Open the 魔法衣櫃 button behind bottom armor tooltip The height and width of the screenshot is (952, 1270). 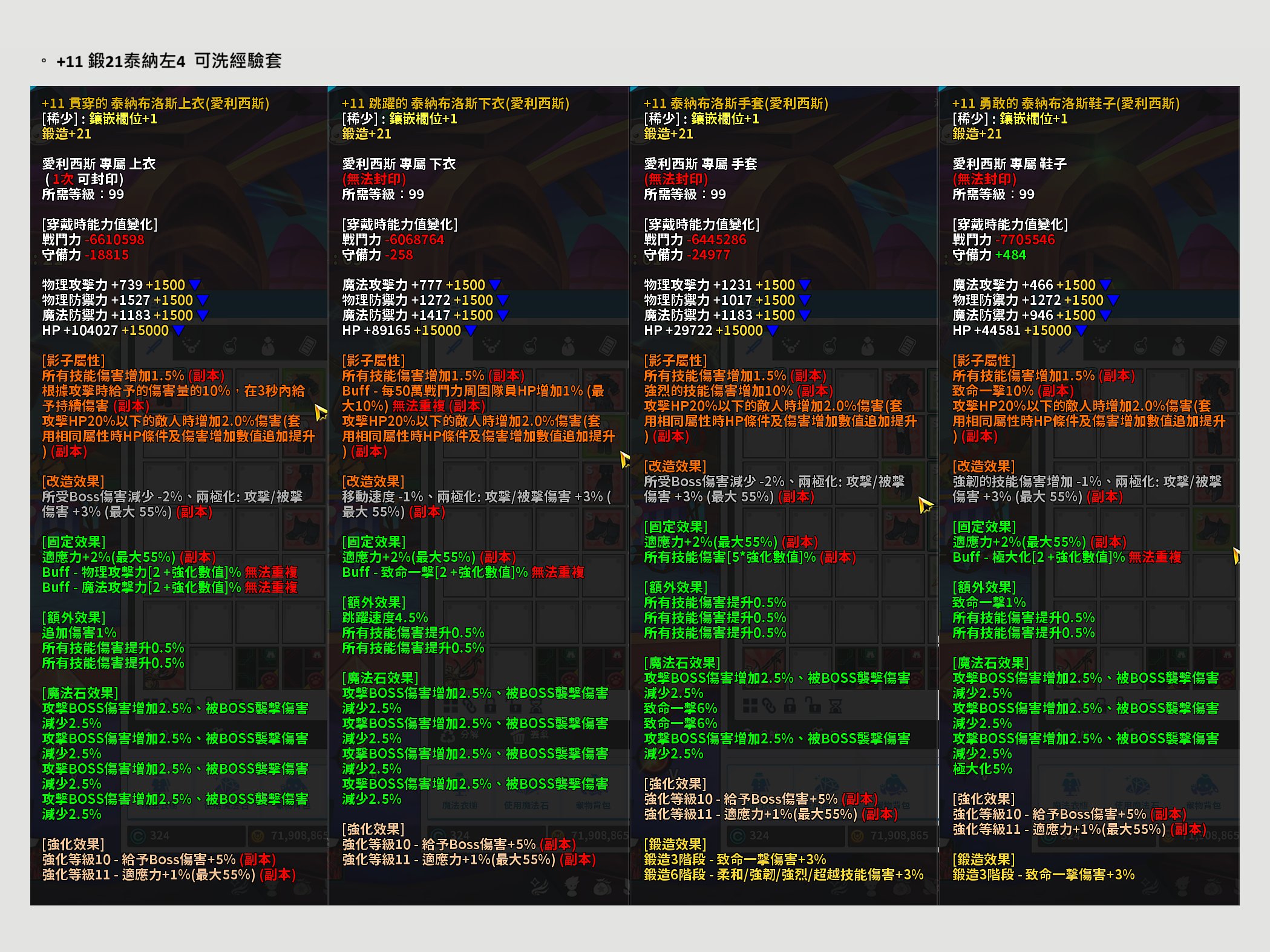click(x=459, y=805)
